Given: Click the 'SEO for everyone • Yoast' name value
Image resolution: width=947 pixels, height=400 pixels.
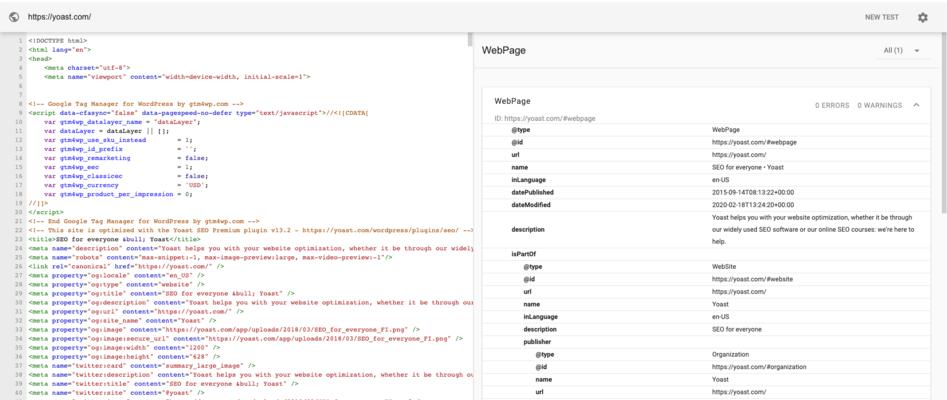Looking at the screenshot, I should (748, 167).
